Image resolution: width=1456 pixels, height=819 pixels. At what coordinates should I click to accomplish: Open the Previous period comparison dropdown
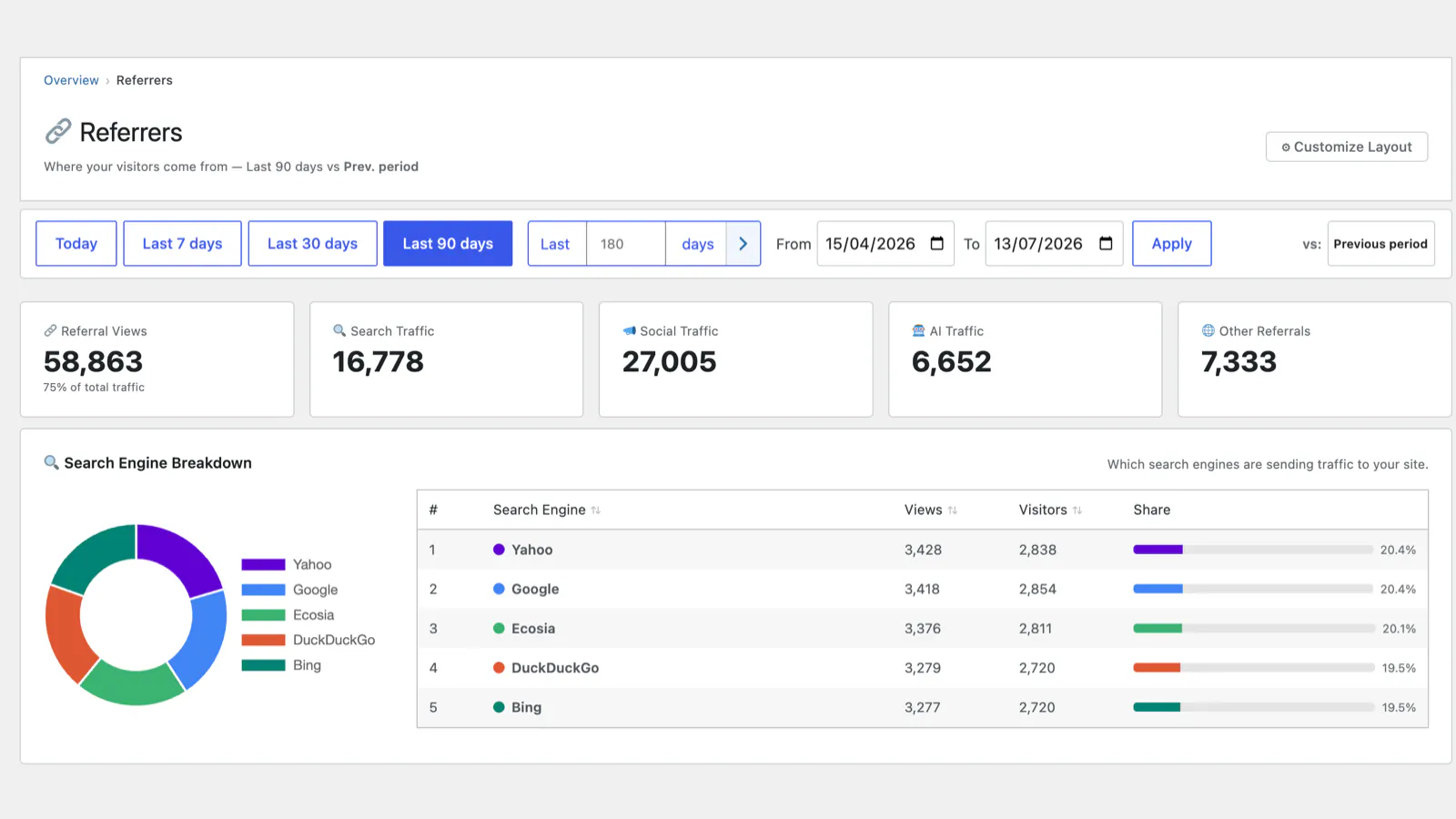(1380, 244)
